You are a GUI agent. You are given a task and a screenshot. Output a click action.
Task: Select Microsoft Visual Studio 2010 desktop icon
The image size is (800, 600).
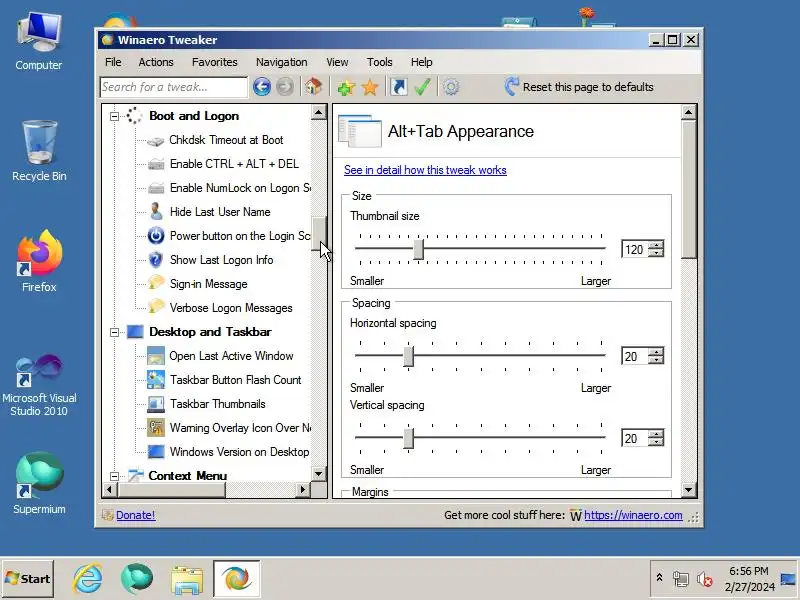coord(39,385)
